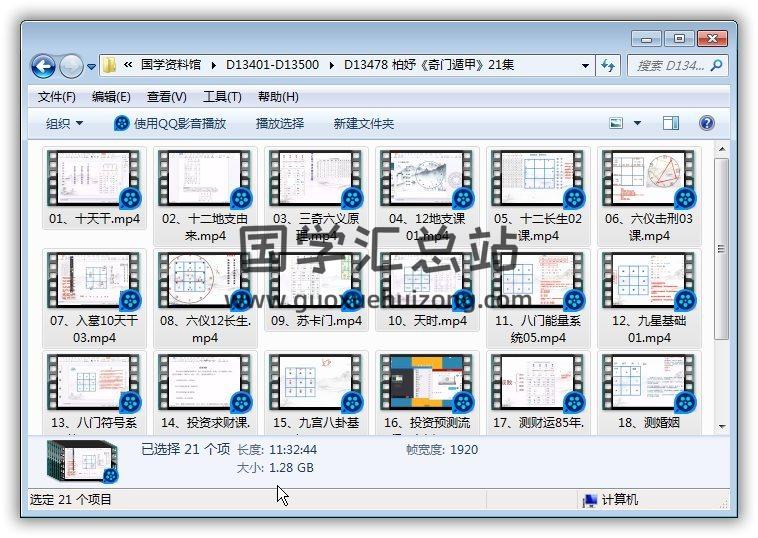Image resolution: width=758 pixels, height=538 pixels.
Task: Minimize the explorer window
Action: [646, 39]
